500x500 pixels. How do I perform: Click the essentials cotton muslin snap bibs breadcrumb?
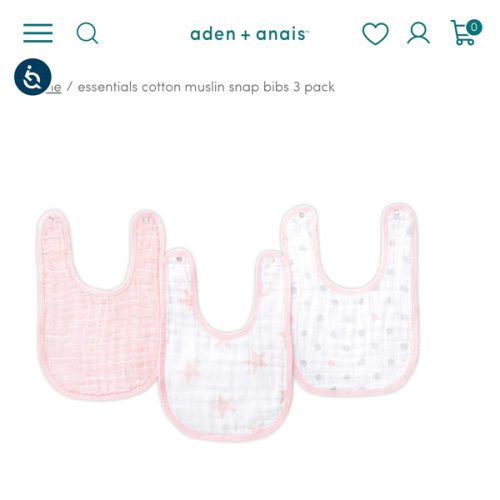[206, 87]
